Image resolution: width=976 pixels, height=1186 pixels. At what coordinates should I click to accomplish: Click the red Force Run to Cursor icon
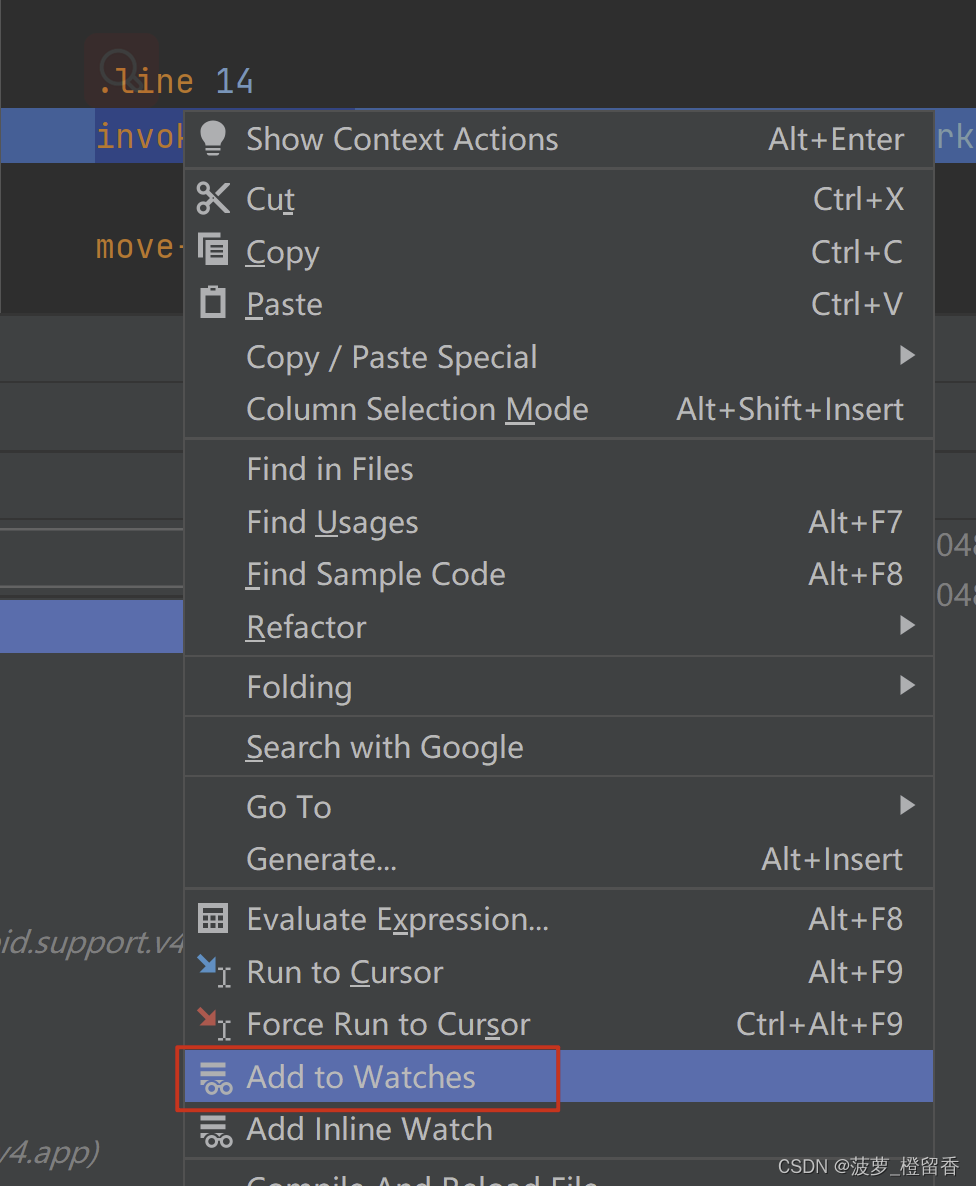click(213, 1023)
